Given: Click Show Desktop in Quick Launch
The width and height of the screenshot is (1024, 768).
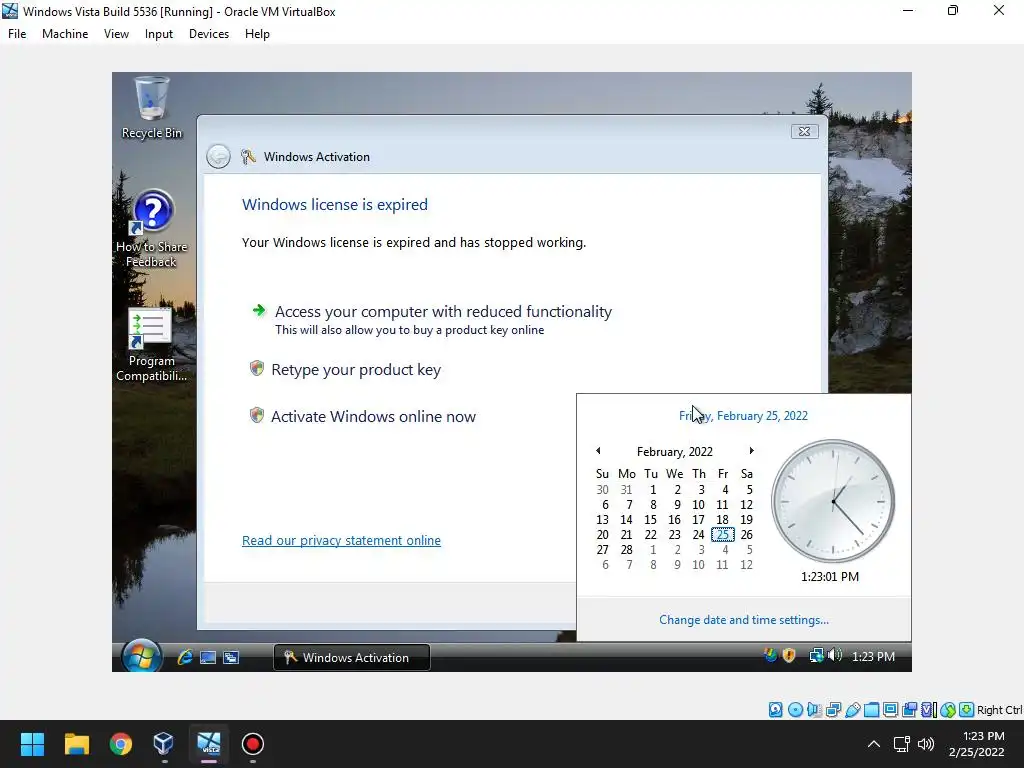Looking at the screenshot, I should coord(208,657).
